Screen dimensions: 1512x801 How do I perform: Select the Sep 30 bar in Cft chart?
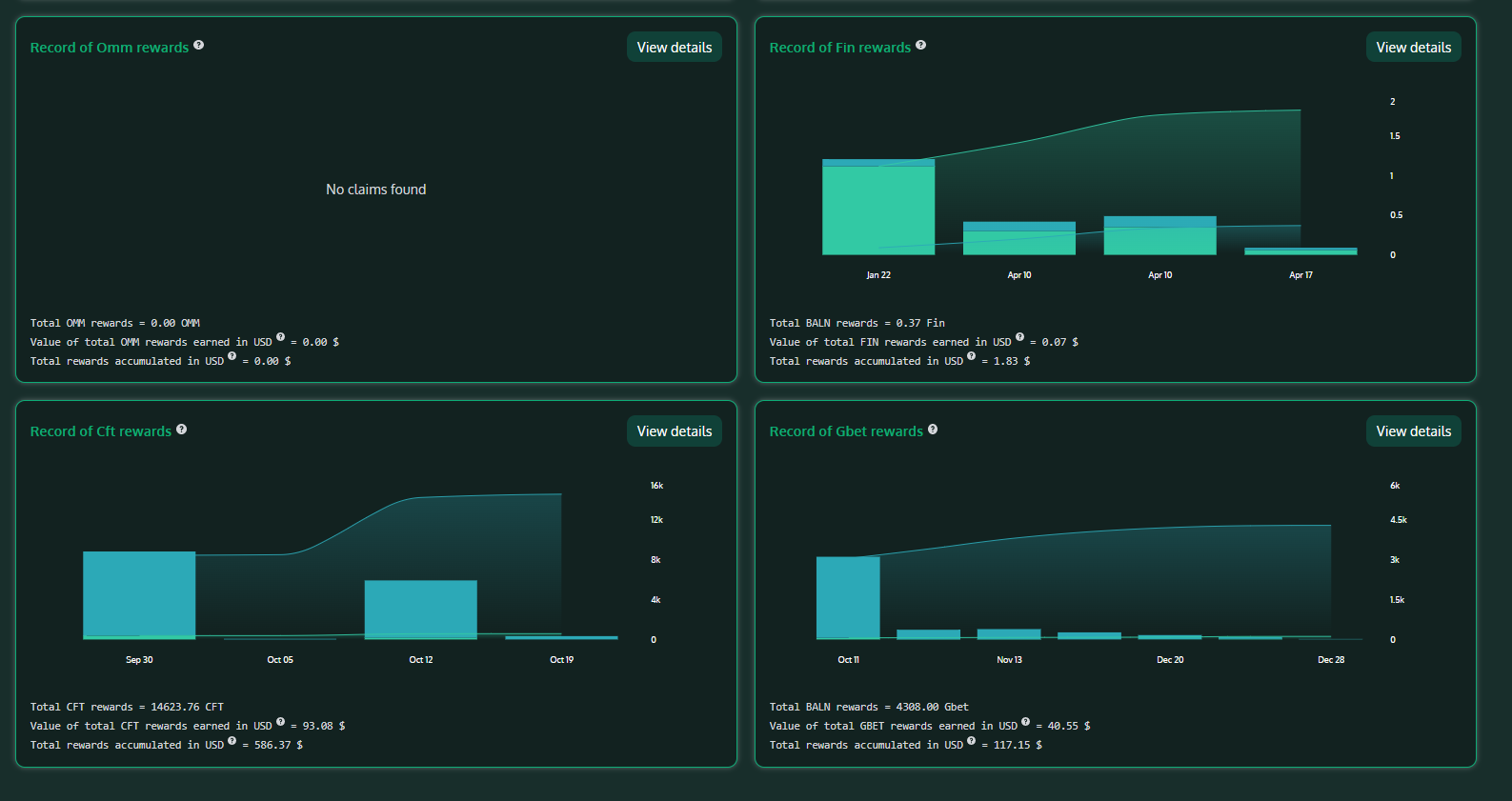139,595
